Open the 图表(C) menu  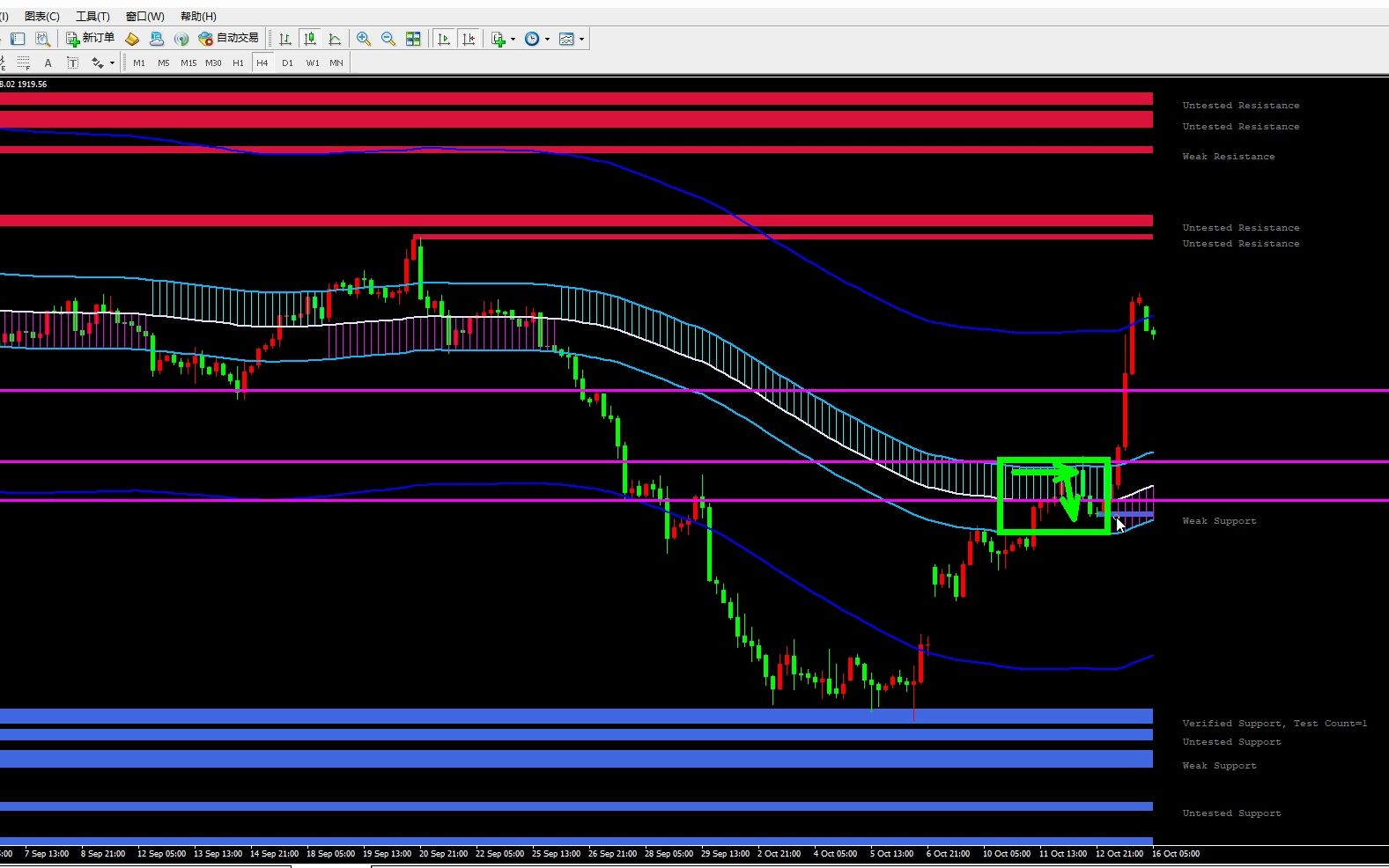pos(42,16)
